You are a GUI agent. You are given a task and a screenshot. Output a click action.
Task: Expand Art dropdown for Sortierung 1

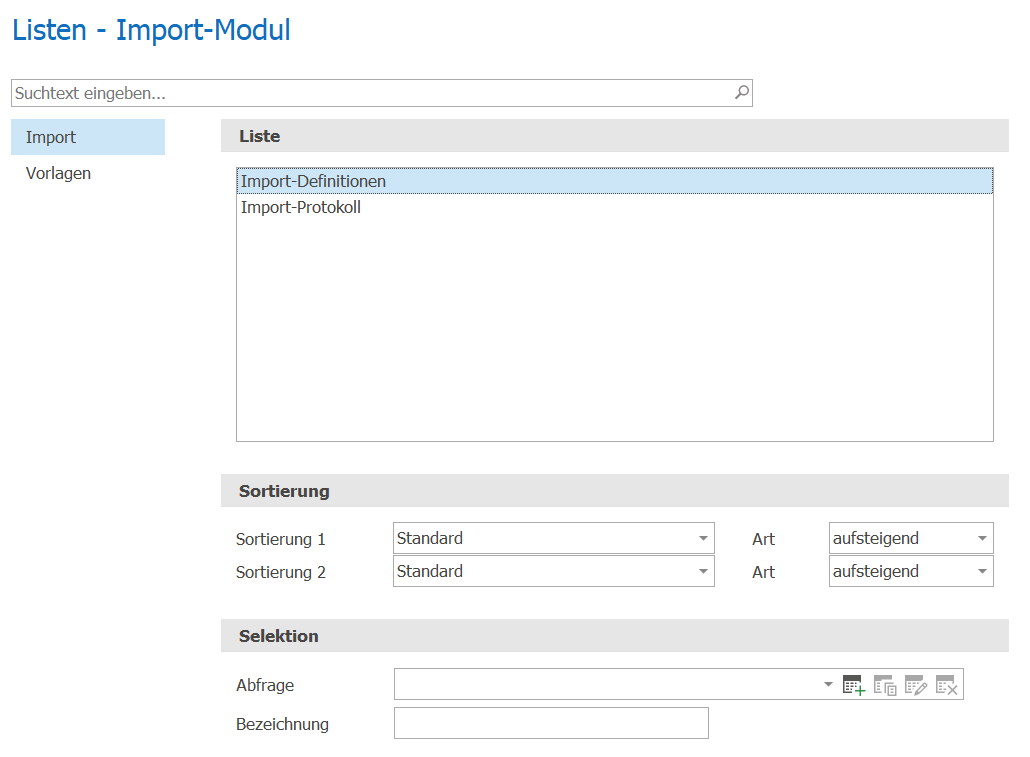tap(982, 538)
